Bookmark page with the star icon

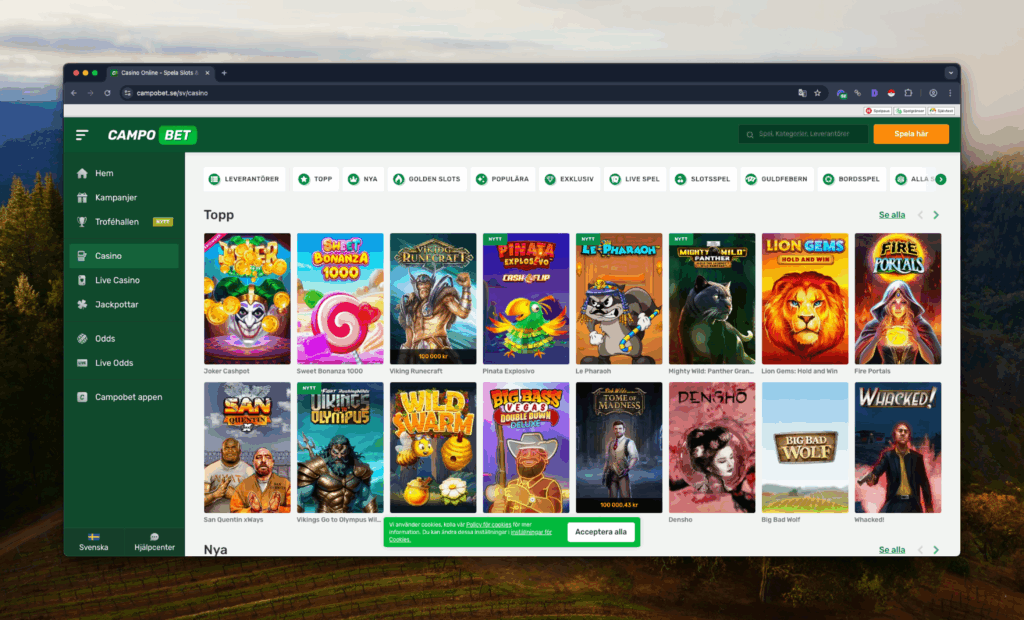click(818, 93)
